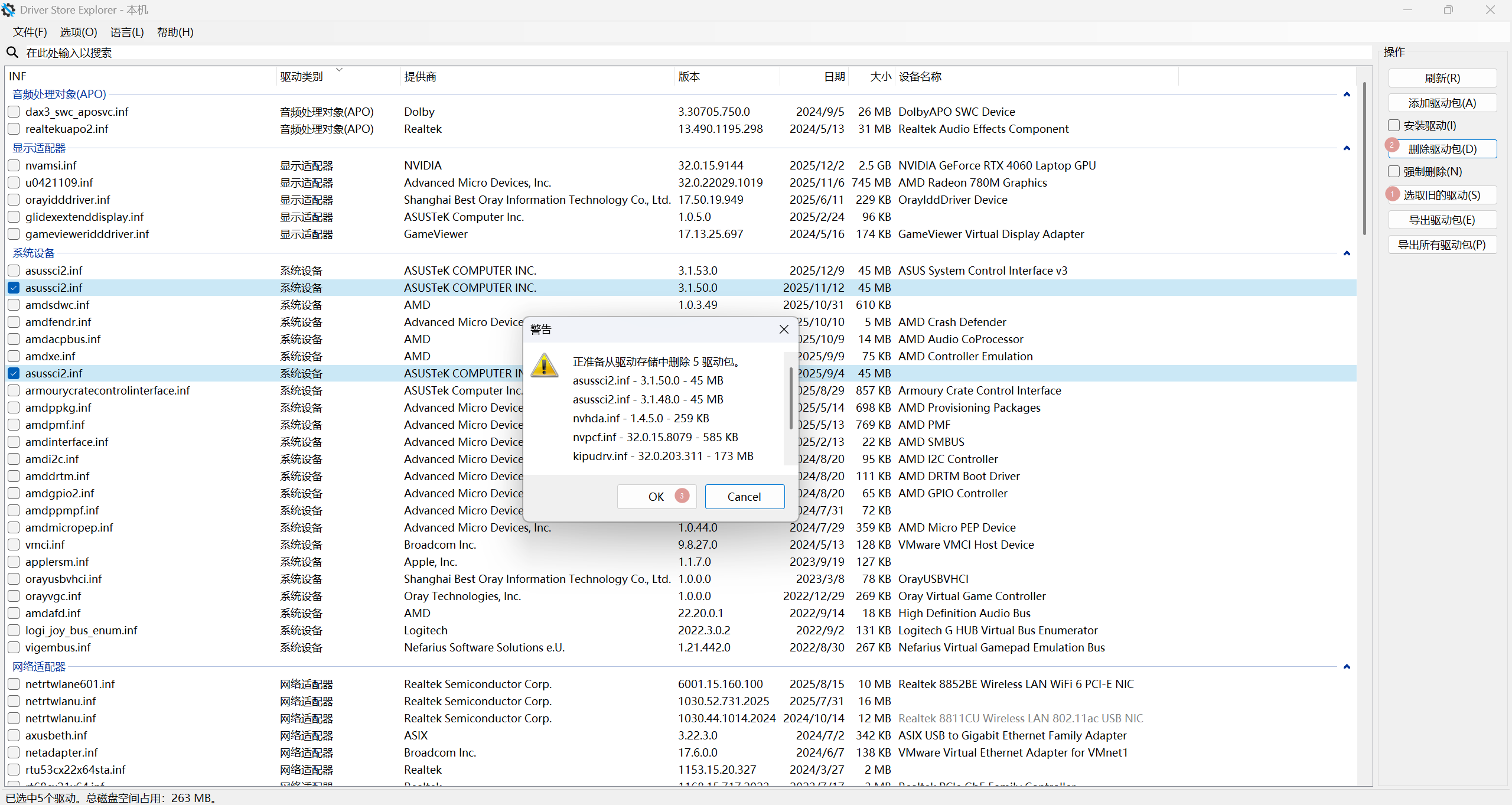Screen dimensions: 1512x805
Task: Check the box for dax3_swc_aposvc.inf
Action: [14, 112]
